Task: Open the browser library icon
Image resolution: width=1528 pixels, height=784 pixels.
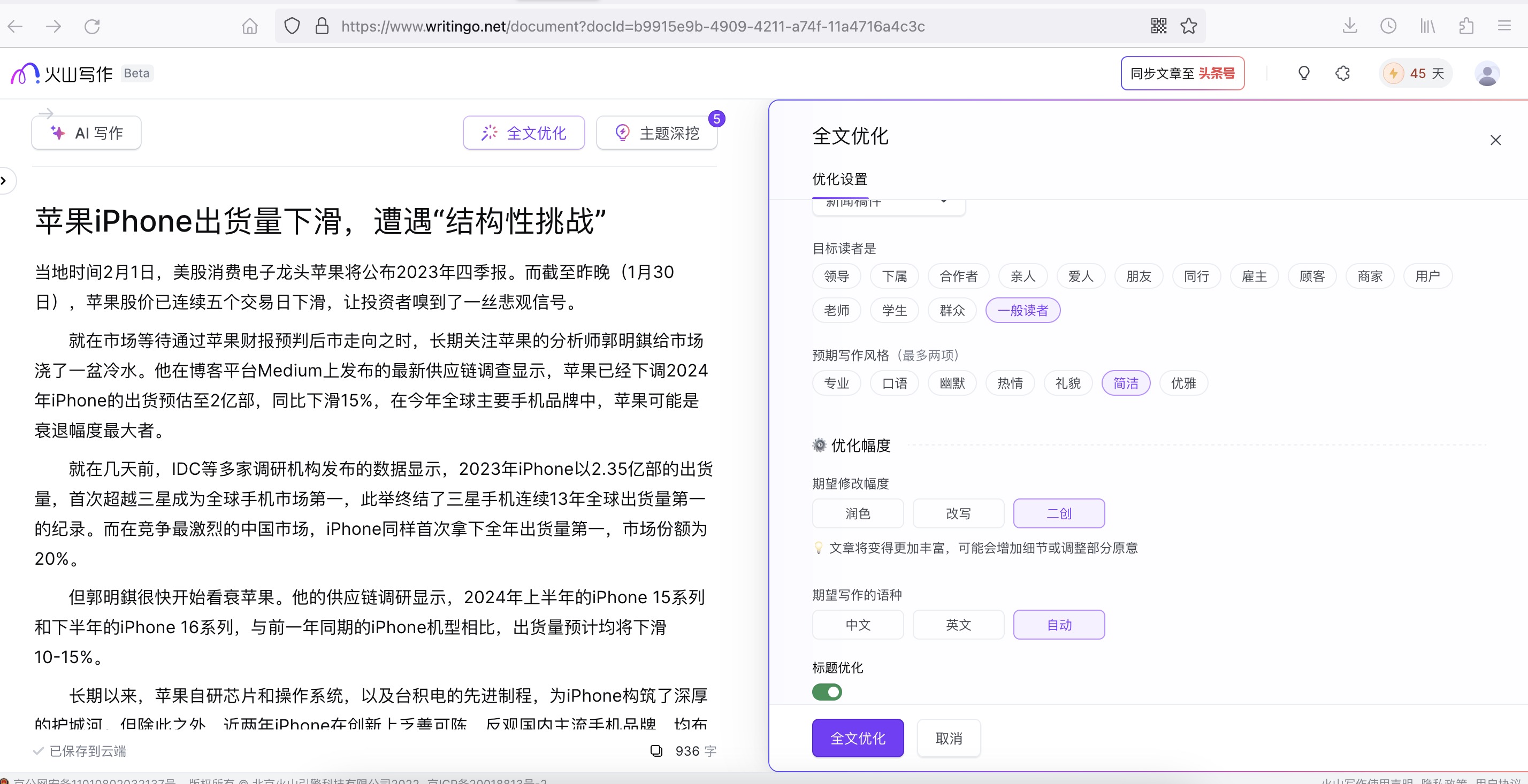Action: tap(1427, 26)
